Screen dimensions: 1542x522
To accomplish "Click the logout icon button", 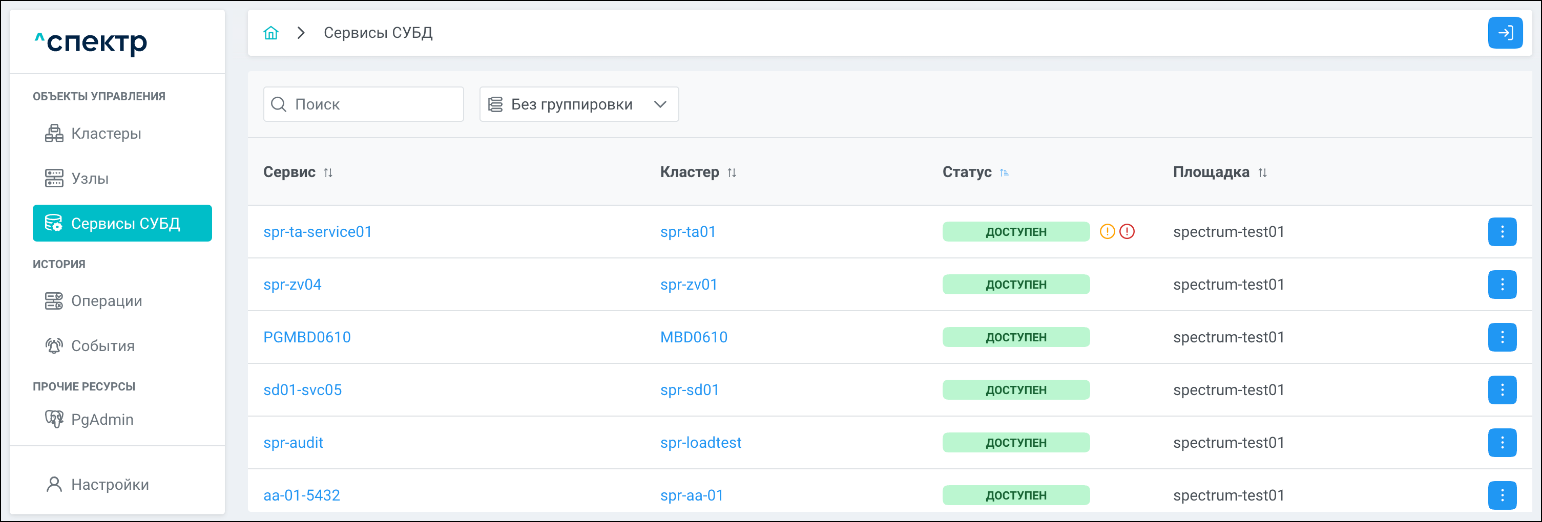I will tap(1504, 33).
